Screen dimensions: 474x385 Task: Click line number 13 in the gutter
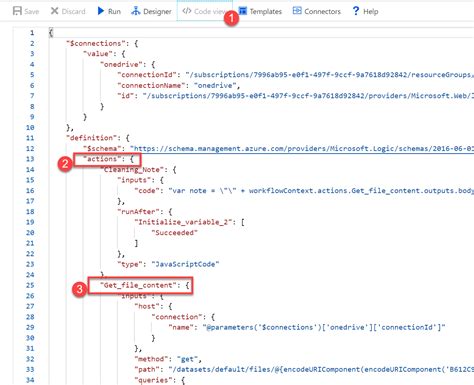30,159
